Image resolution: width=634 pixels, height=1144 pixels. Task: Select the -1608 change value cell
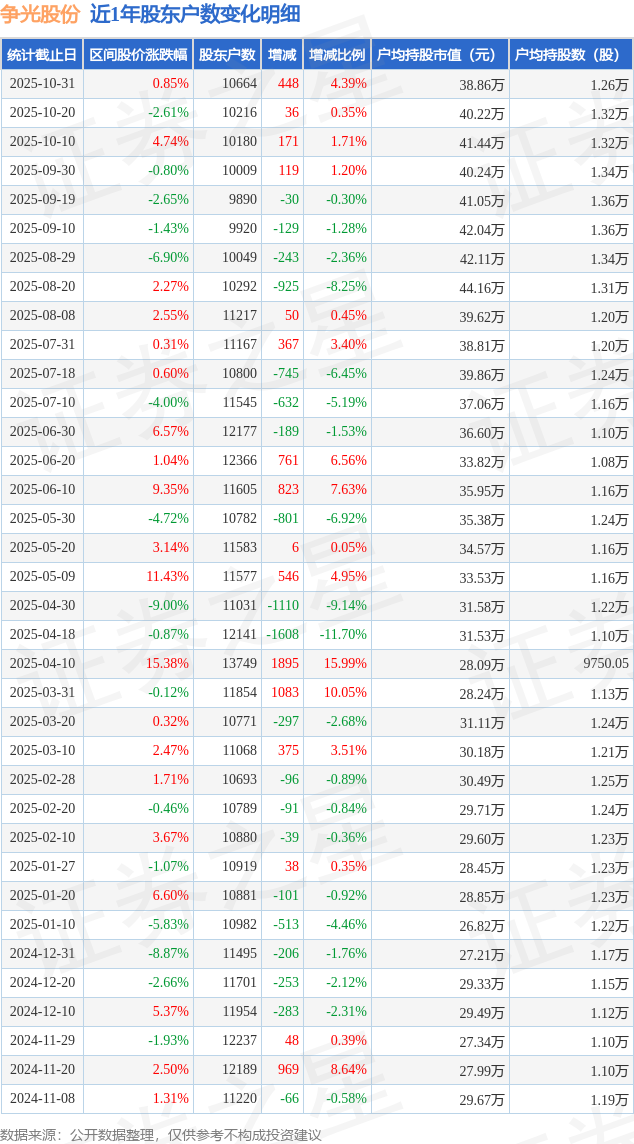(x=283, y=635)
